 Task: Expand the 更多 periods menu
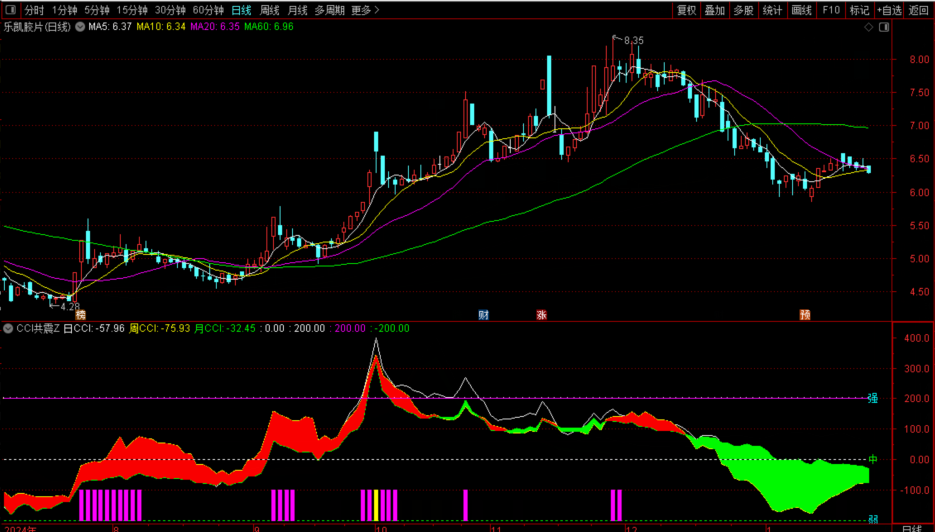click(x=365, y=10)
